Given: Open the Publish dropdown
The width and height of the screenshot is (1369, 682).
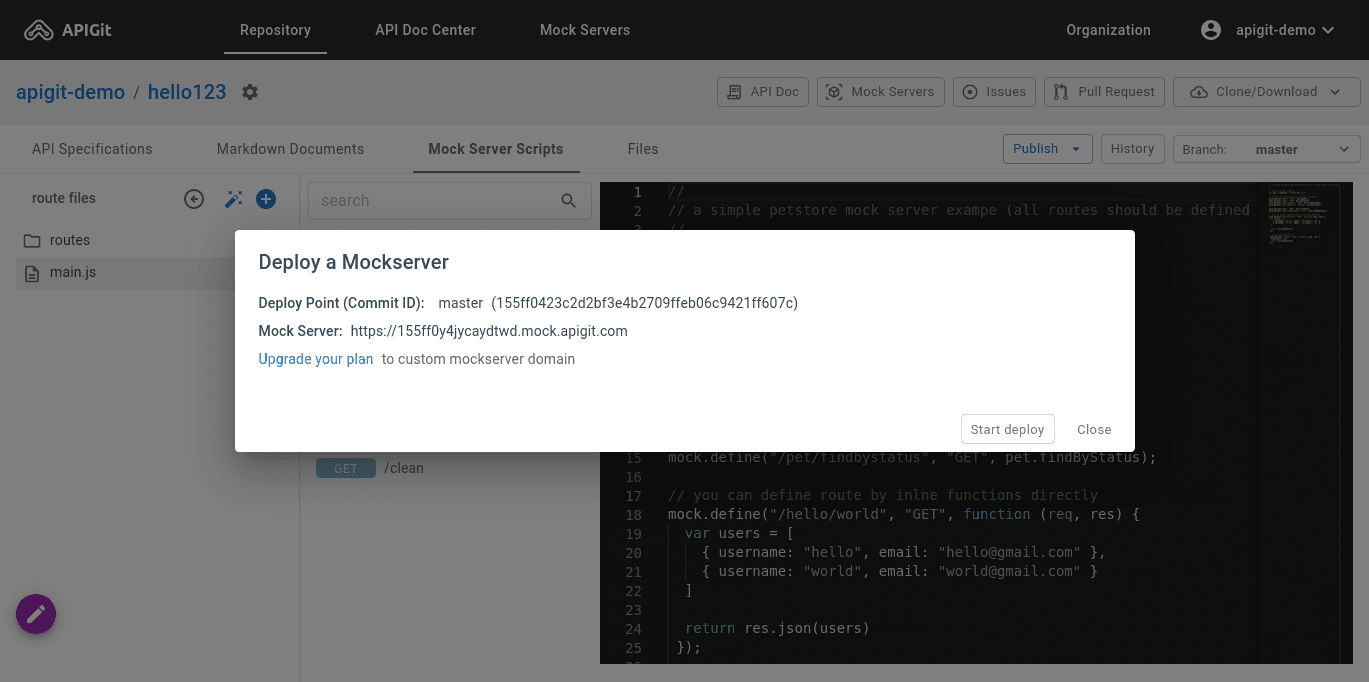Looking at the screenshot, I should pyautogui.click(x=1046, y=149).
